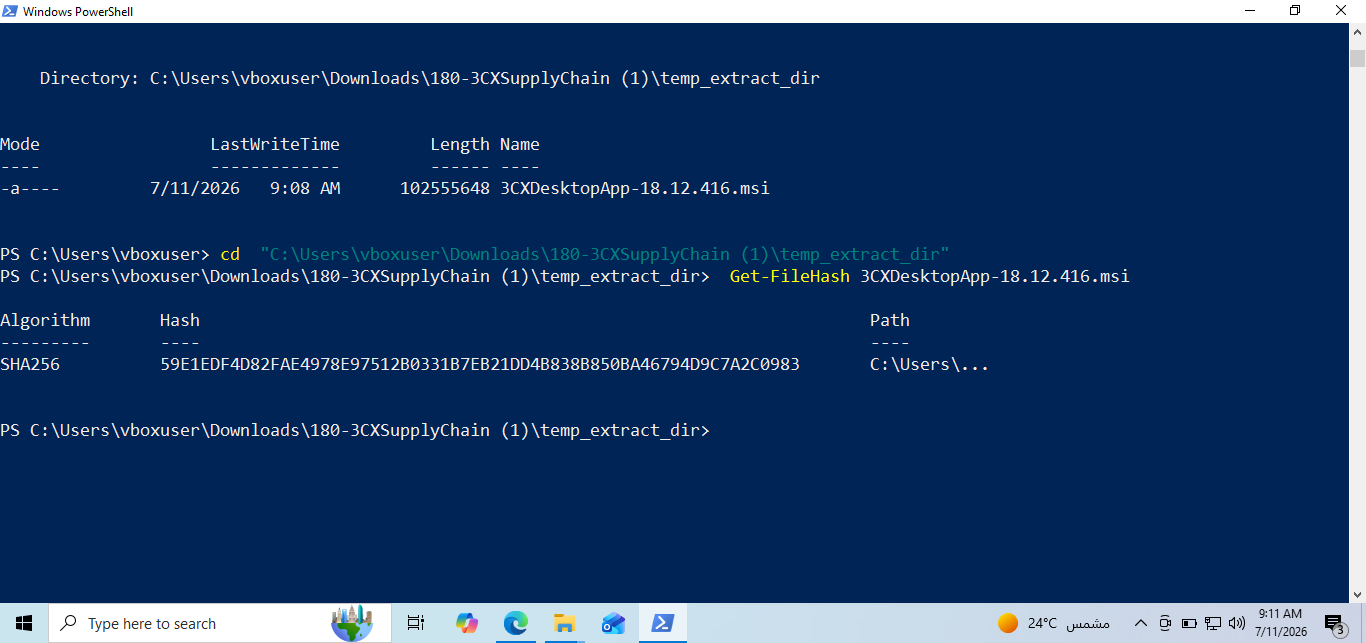Select the PowerShell taskbar icon
This screenshot has height=643, width=1366.
pos(662,623)
